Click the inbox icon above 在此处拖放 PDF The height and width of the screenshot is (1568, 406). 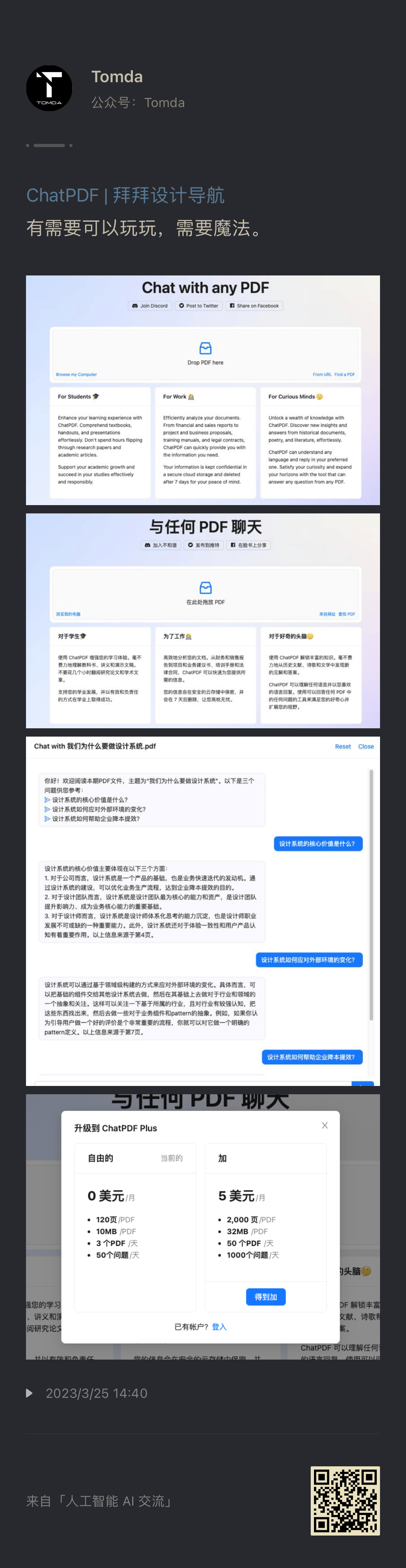click(205, 587)
